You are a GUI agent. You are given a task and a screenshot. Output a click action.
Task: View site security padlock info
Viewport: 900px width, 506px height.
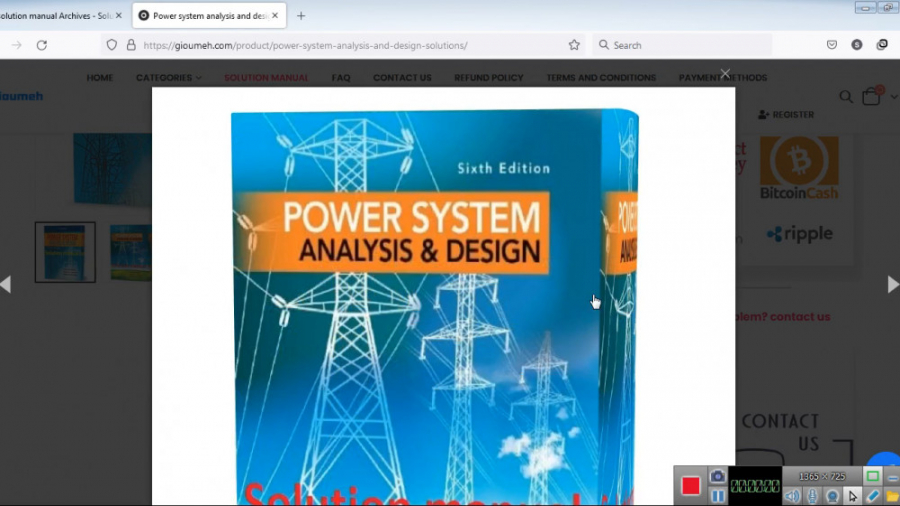[131, 45]
